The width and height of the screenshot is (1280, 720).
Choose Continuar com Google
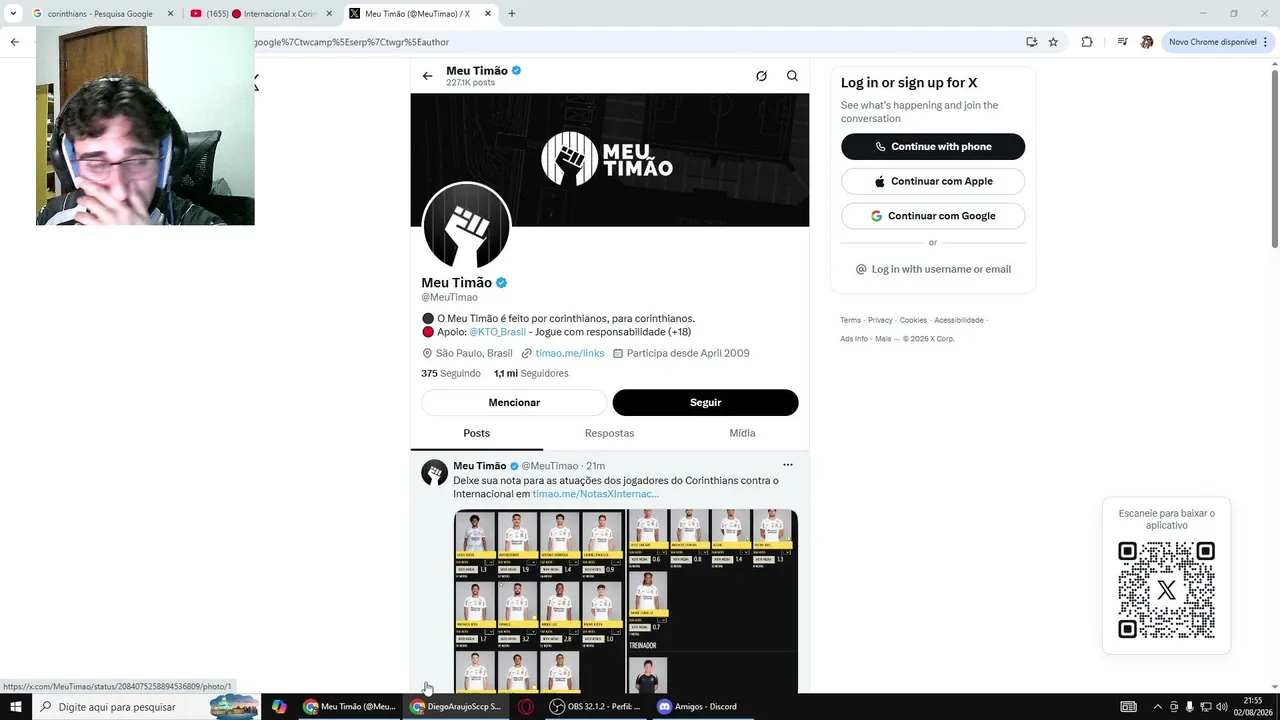pos(933,216)
